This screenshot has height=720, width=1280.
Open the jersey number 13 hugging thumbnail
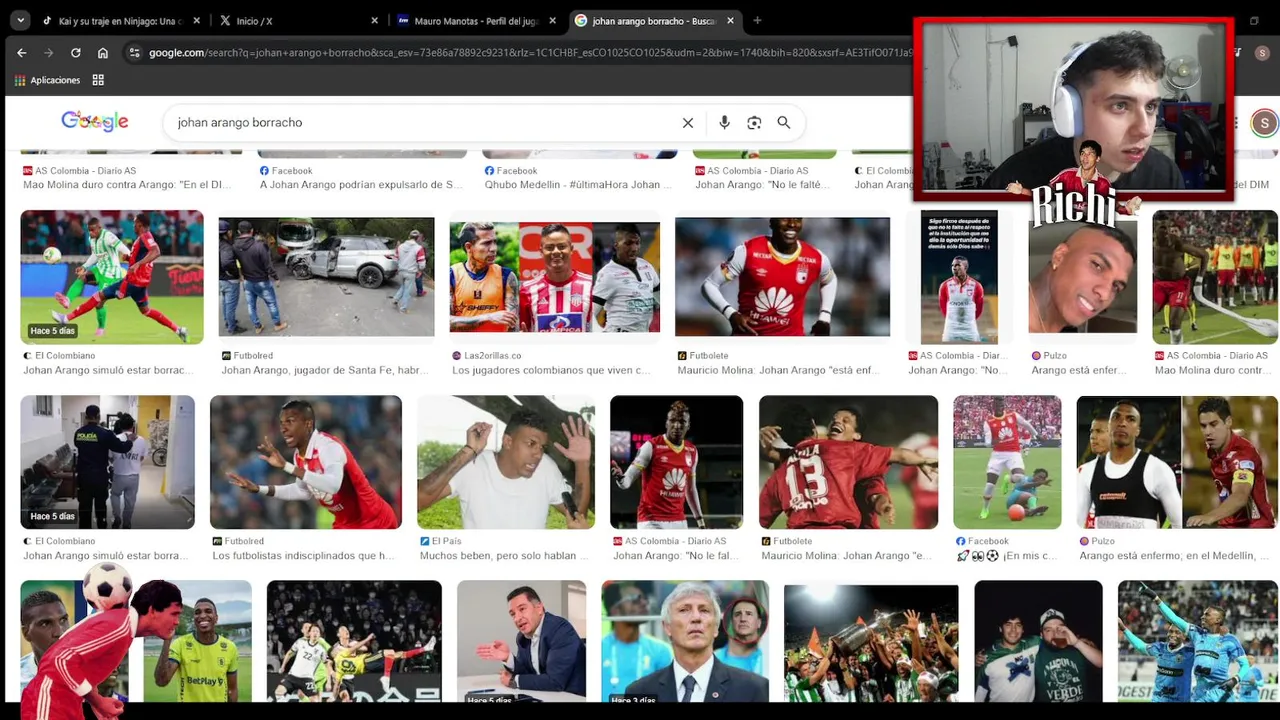(848, 462)
